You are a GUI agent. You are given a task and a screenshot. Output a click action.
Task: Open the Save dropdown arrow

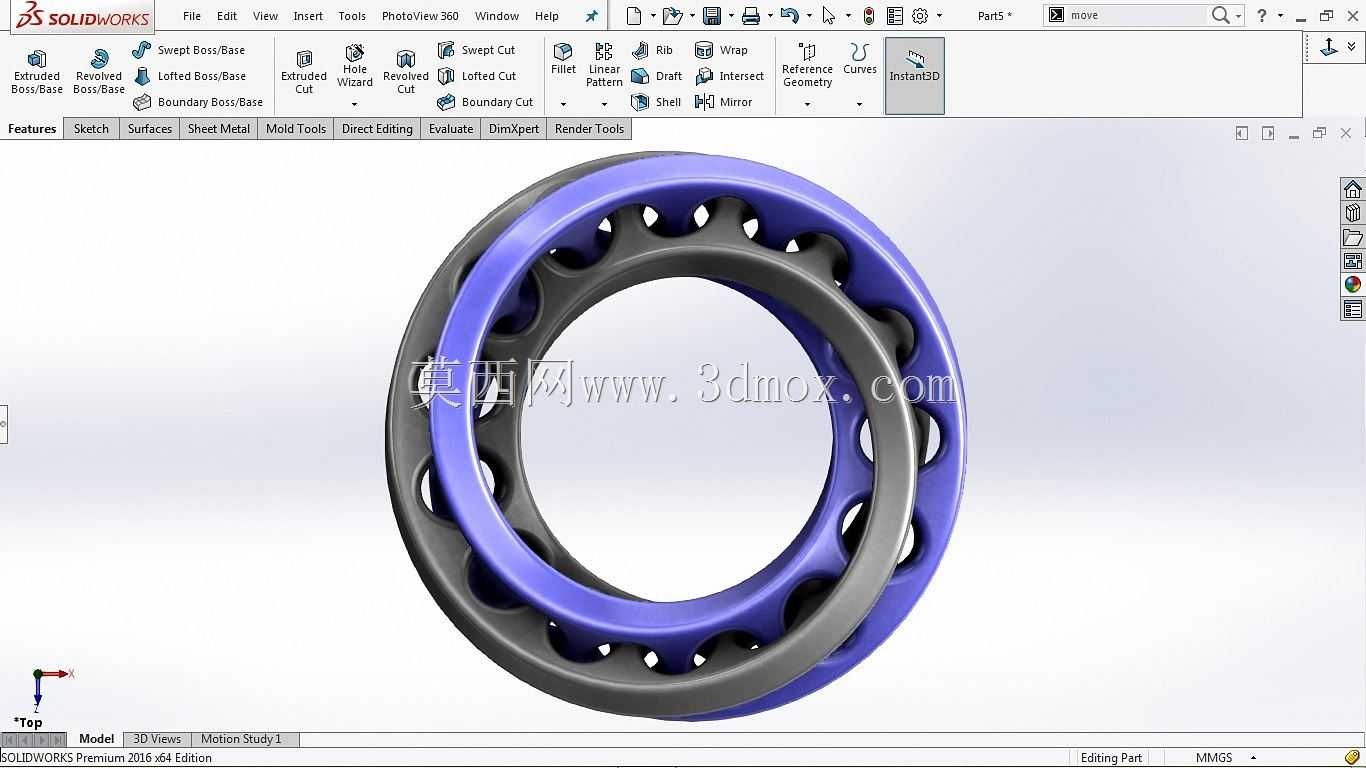[x=731, y=16]
